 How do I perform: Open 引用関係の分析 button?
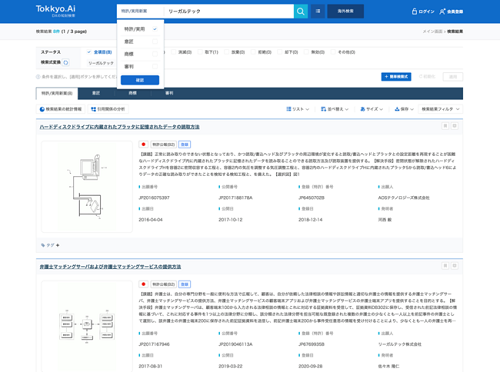pos(108,109)
